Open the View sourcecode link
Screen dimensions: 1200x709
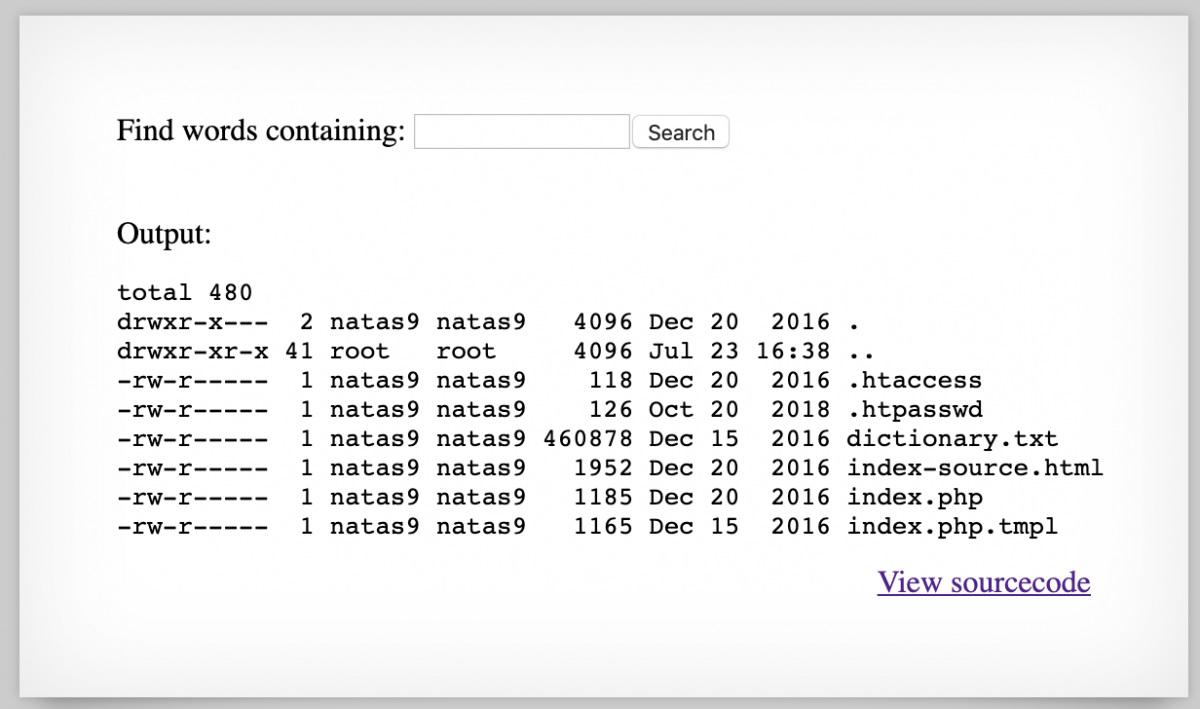coord(983,582)
